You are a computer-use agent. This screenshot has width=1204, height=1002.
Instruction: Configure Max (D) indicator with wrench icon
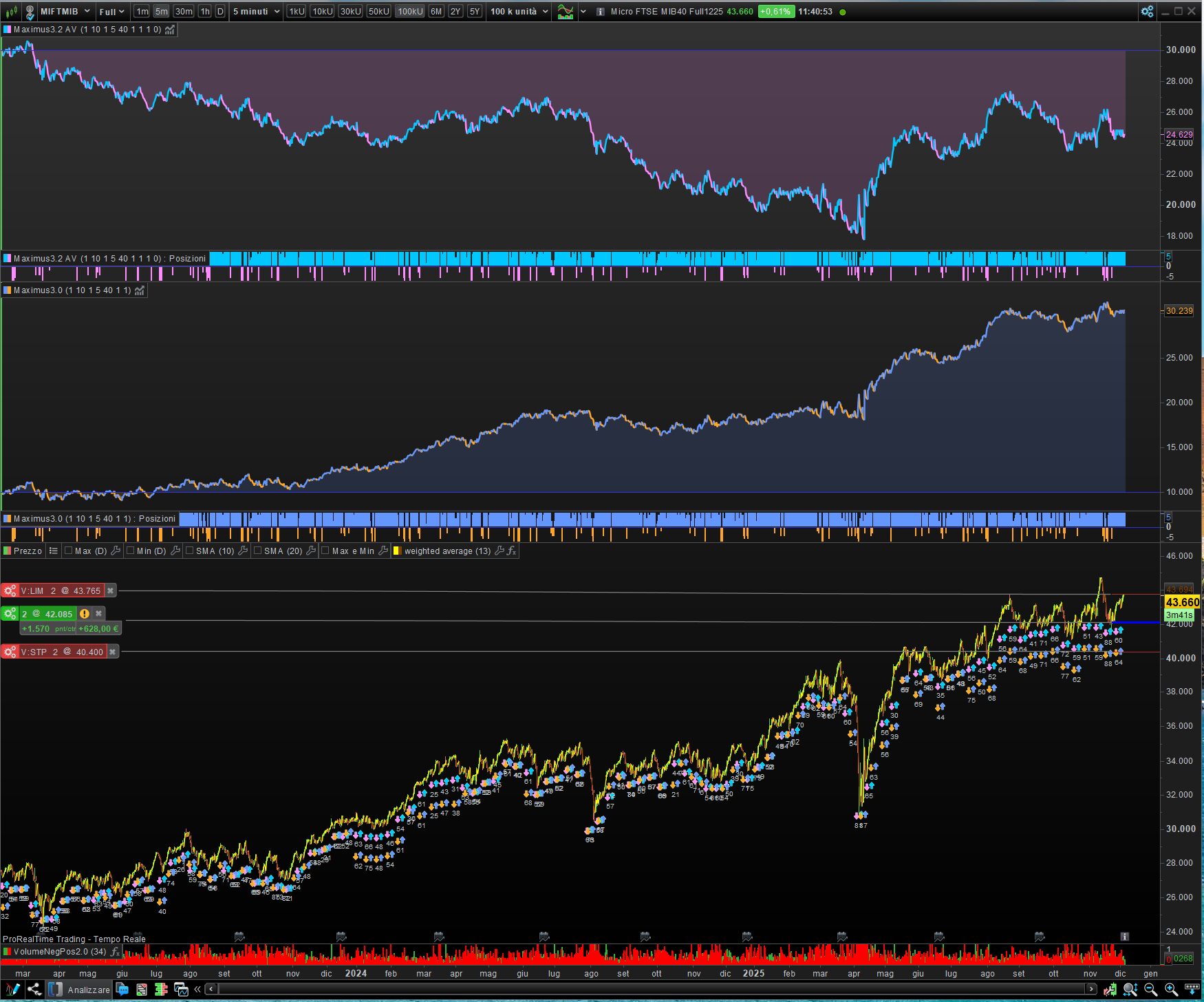(116, 551)
